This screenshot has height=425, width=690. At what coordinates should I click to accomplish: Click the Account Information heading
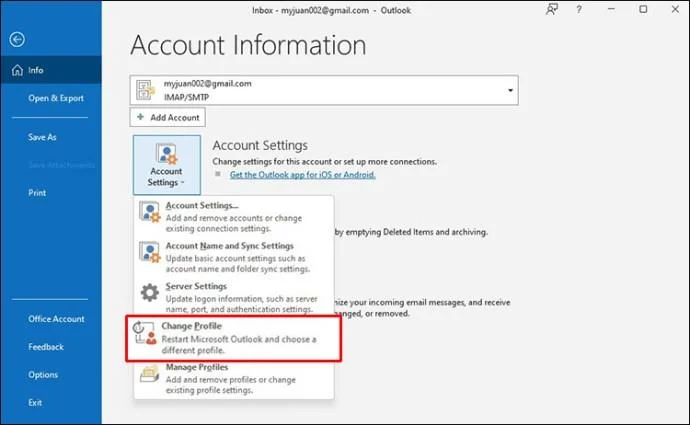[x=248, y=45]
